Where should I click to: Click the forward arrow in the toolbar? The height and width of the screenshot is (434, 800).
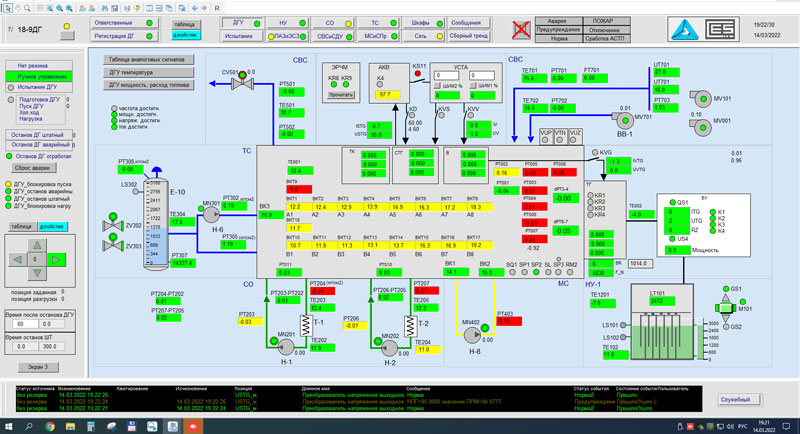click(x=204, y=8)
